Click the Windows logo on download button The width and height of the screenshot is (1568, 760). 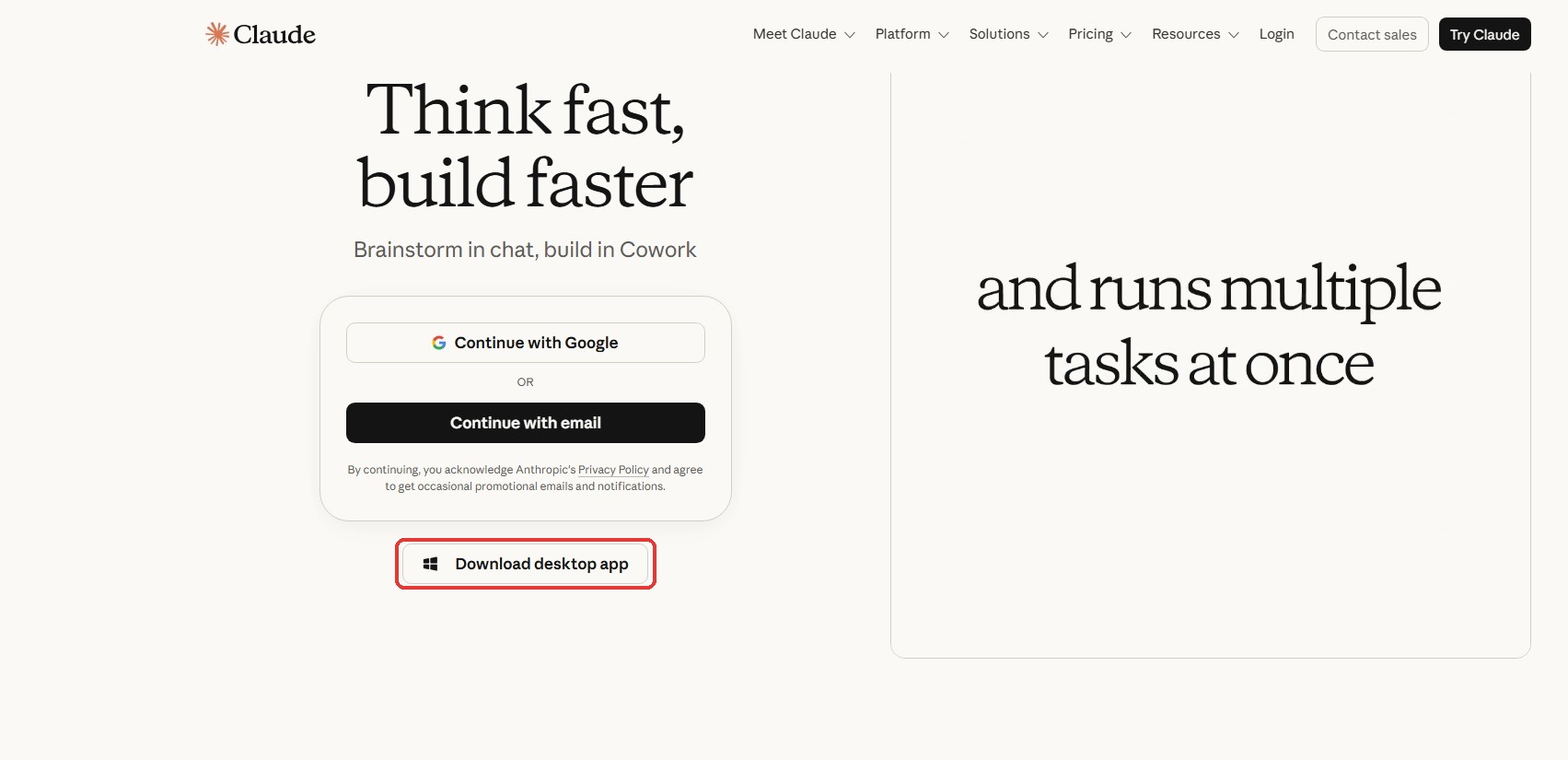pyautogui.click(x=430, y=564)
